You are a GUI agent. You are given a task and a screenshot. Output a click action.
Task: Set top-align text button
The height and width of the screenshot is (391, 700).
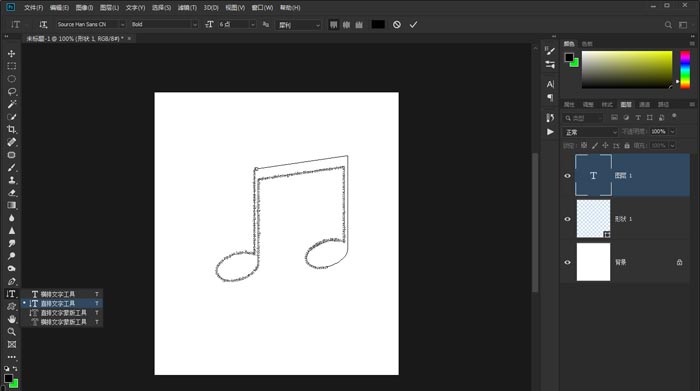[x=333, y=25]
